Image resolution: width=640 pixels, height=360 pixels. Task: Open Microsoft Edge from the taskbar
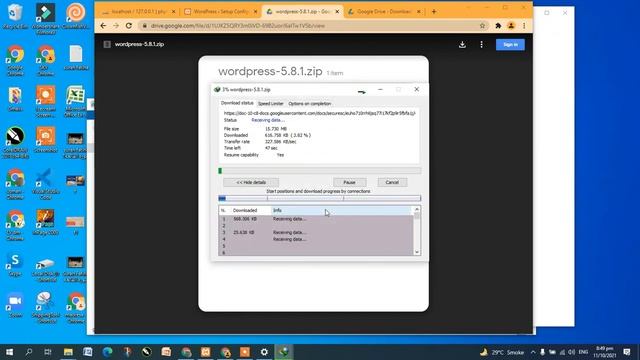[107, 352]
